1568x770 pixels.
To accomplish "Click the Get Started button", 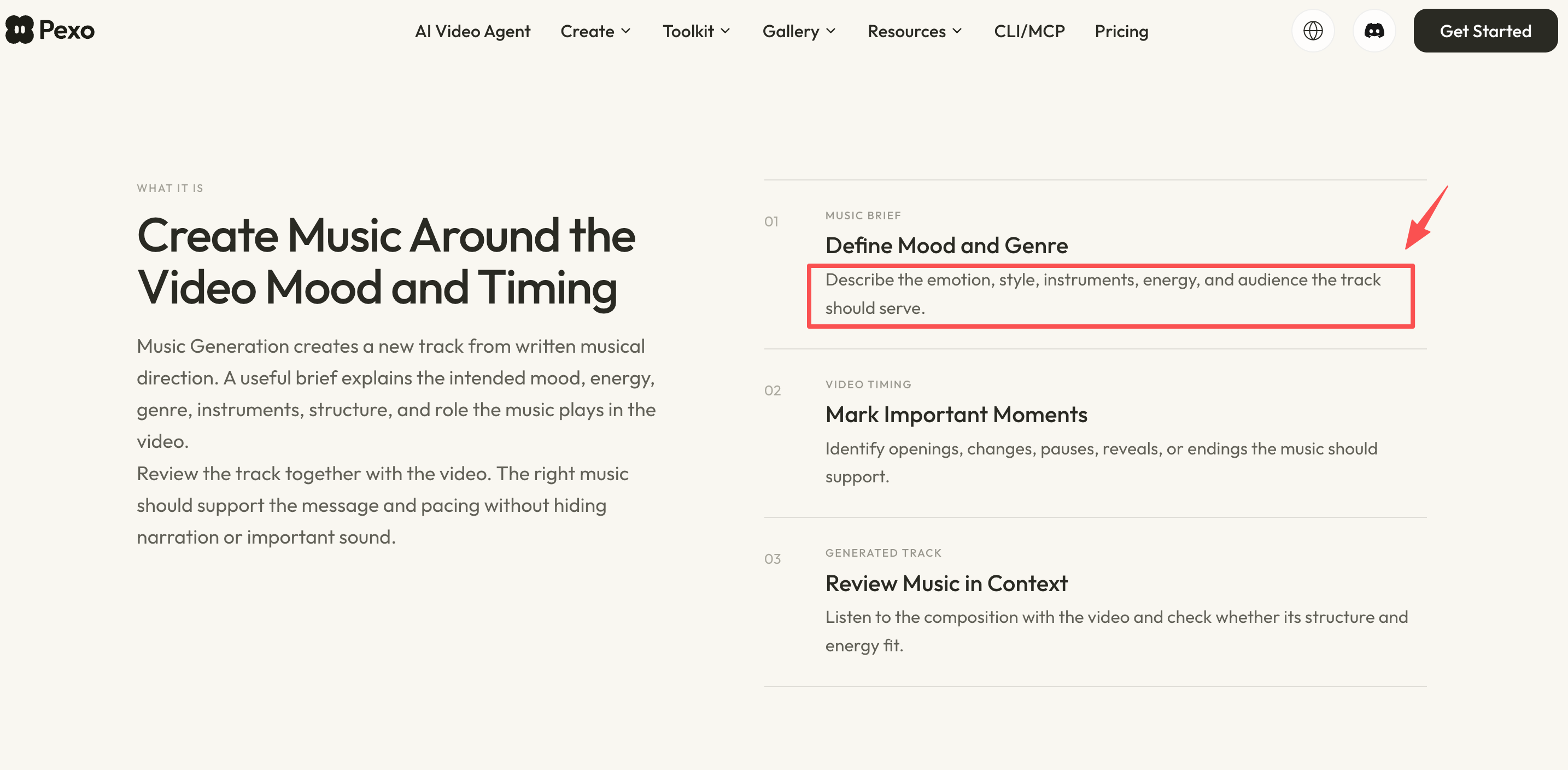I will pyautogui.click(x=1485, y=31).
